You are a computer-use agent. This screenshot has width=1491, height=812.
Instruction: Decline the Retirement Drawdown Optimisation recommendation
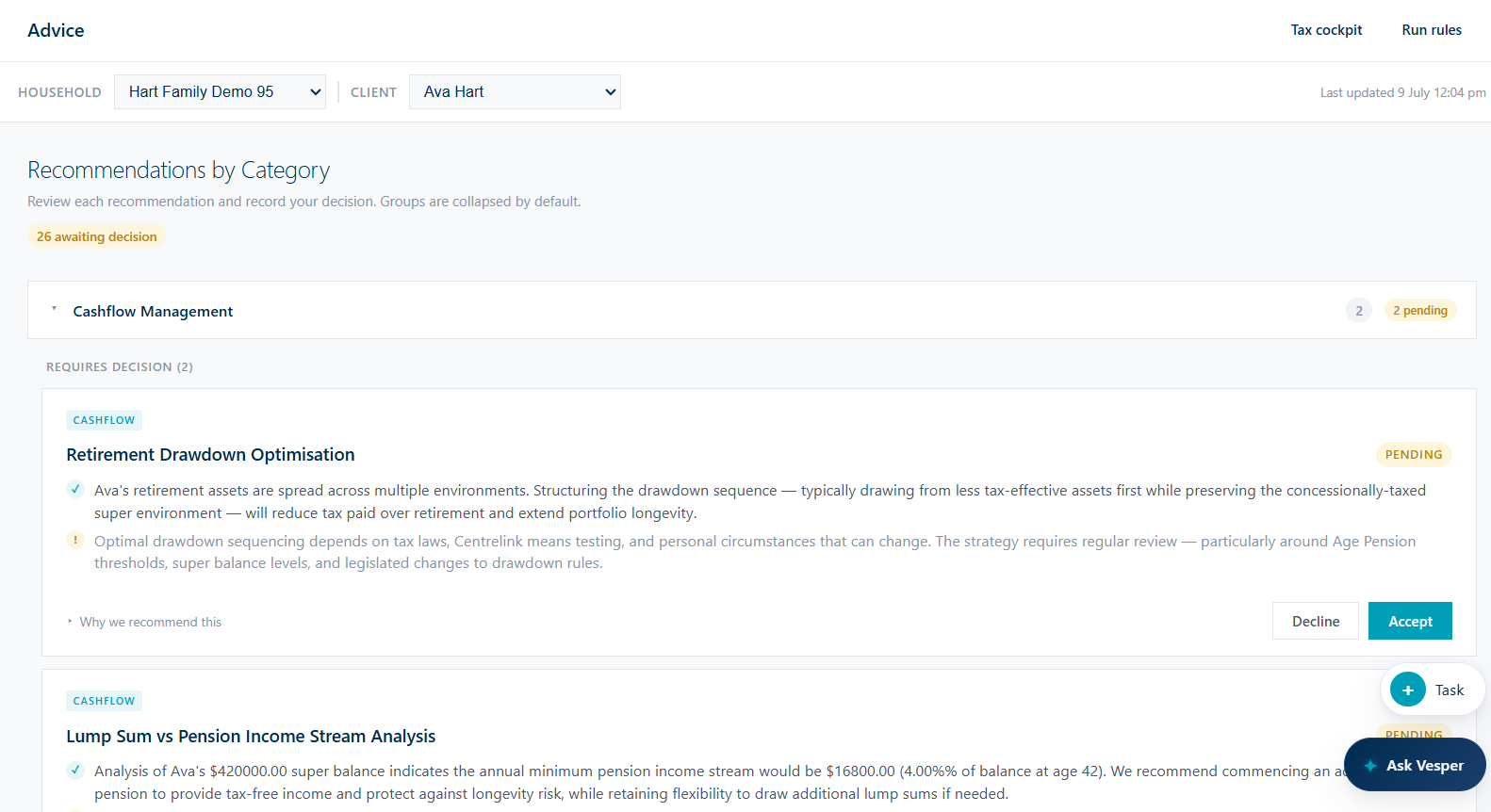[1316, 621]
